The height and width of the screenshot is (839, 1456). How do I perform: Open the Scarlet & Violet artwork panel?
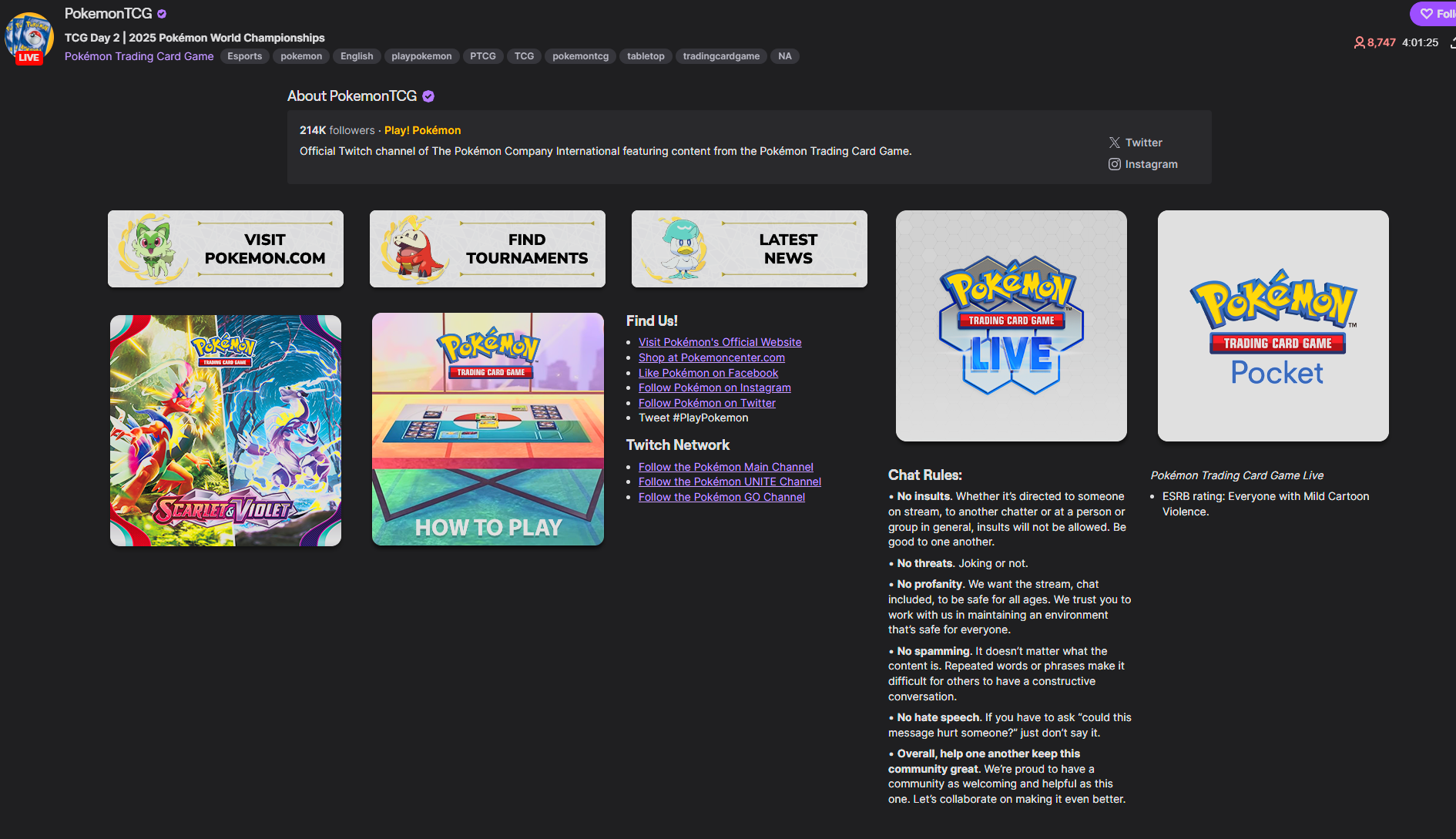tap(226, 431)
